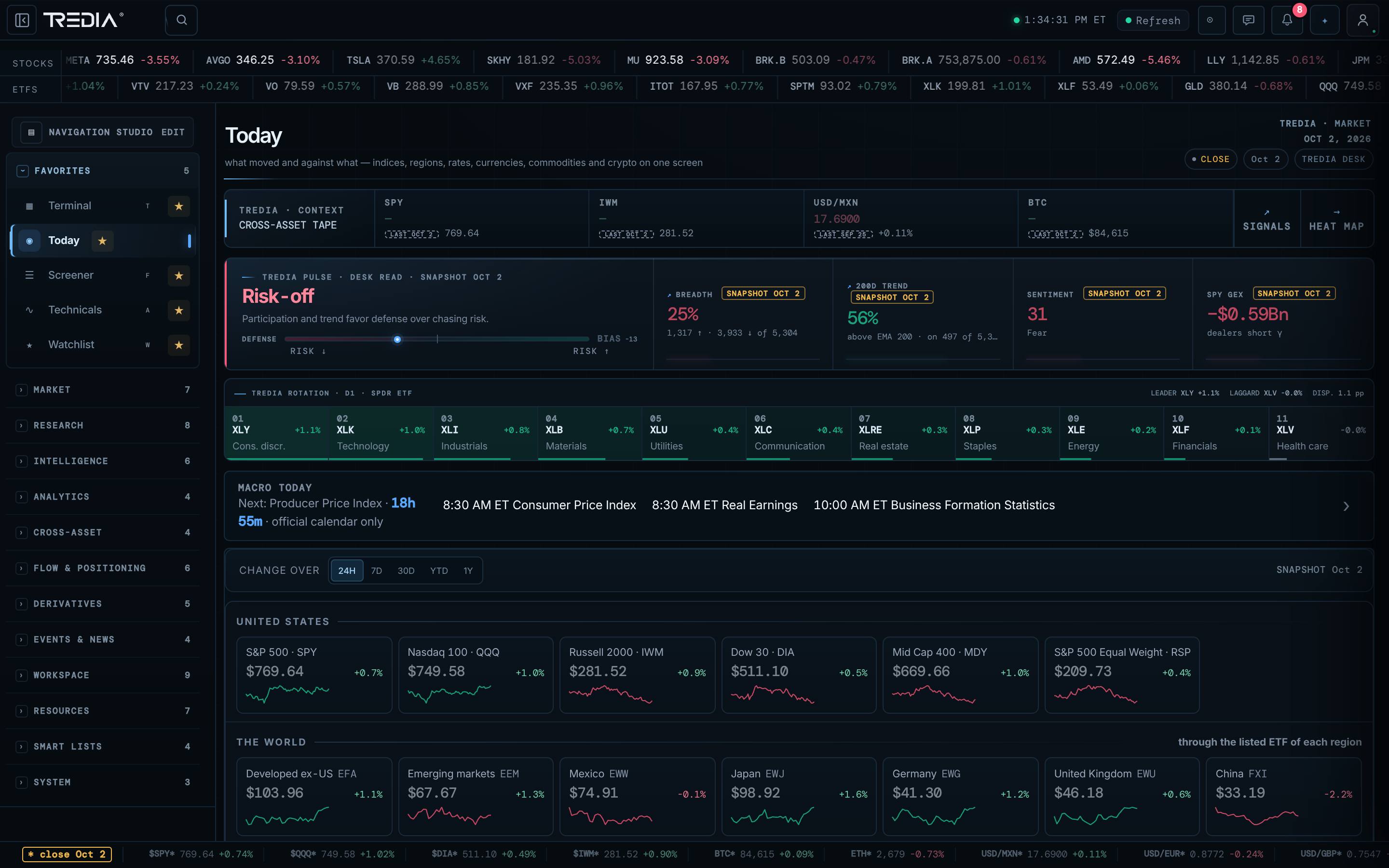
Task: Click the Japan EWJ card
Action: pos(799,796)
